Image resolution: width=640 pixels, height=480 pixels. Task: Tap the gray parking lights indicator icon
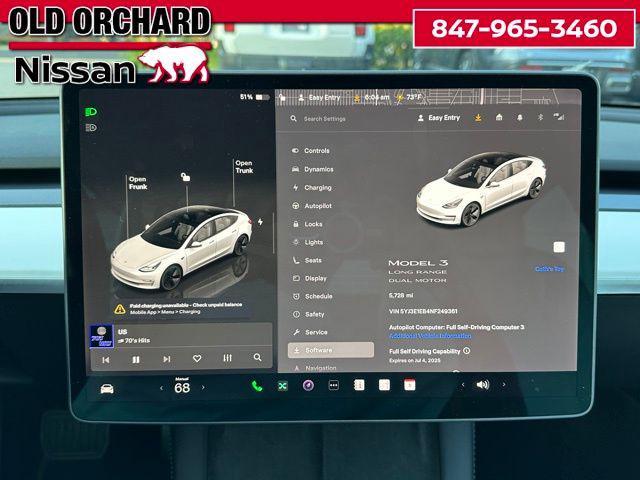point(91,128)
